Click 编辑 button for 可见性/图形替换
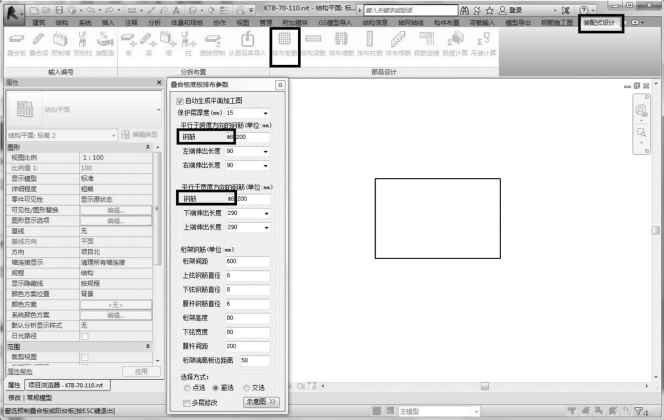 point(116,210)
